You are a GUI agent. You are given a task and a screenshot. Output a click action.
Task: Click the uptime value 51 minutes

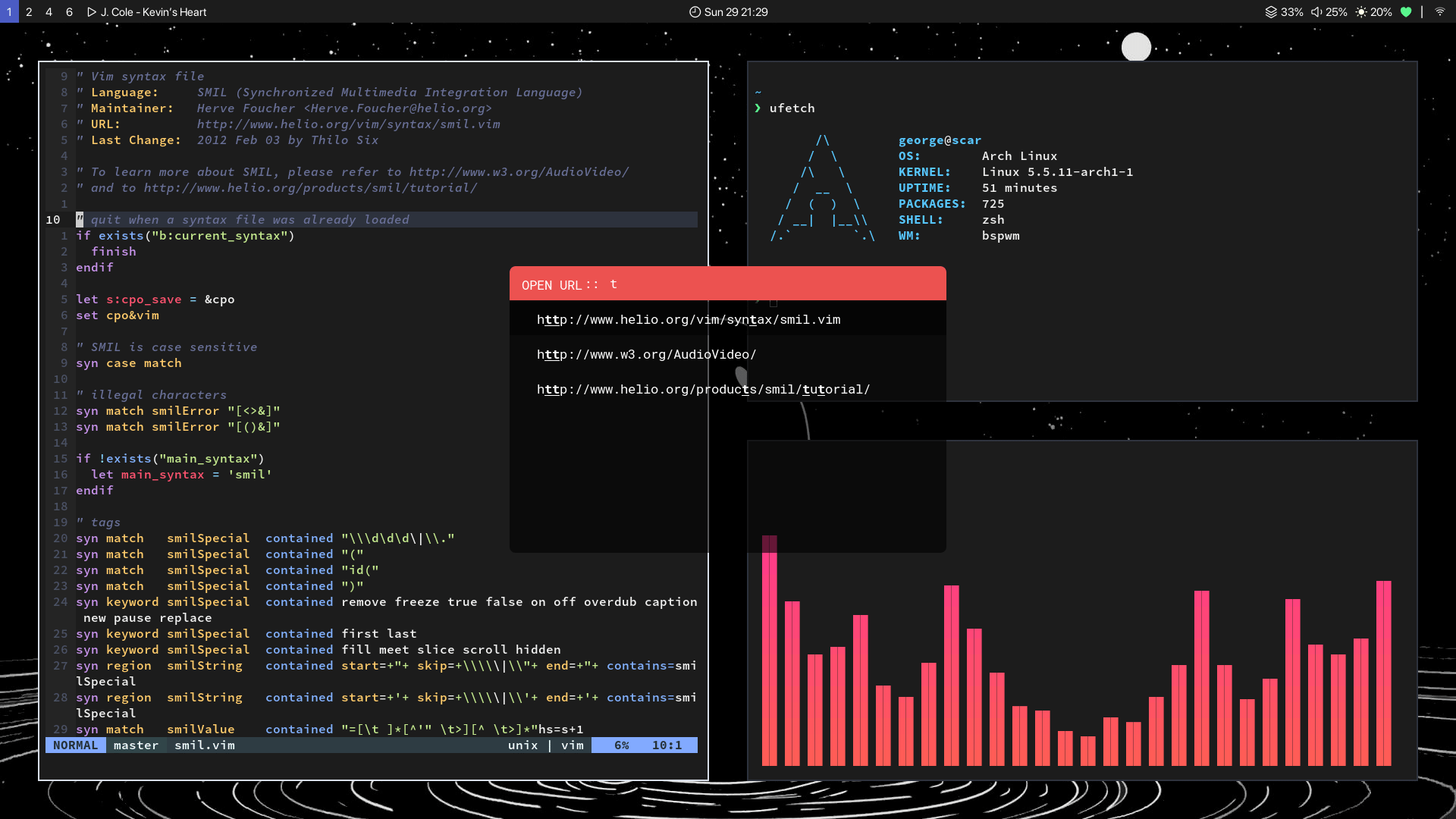[x=1020, y=188]
